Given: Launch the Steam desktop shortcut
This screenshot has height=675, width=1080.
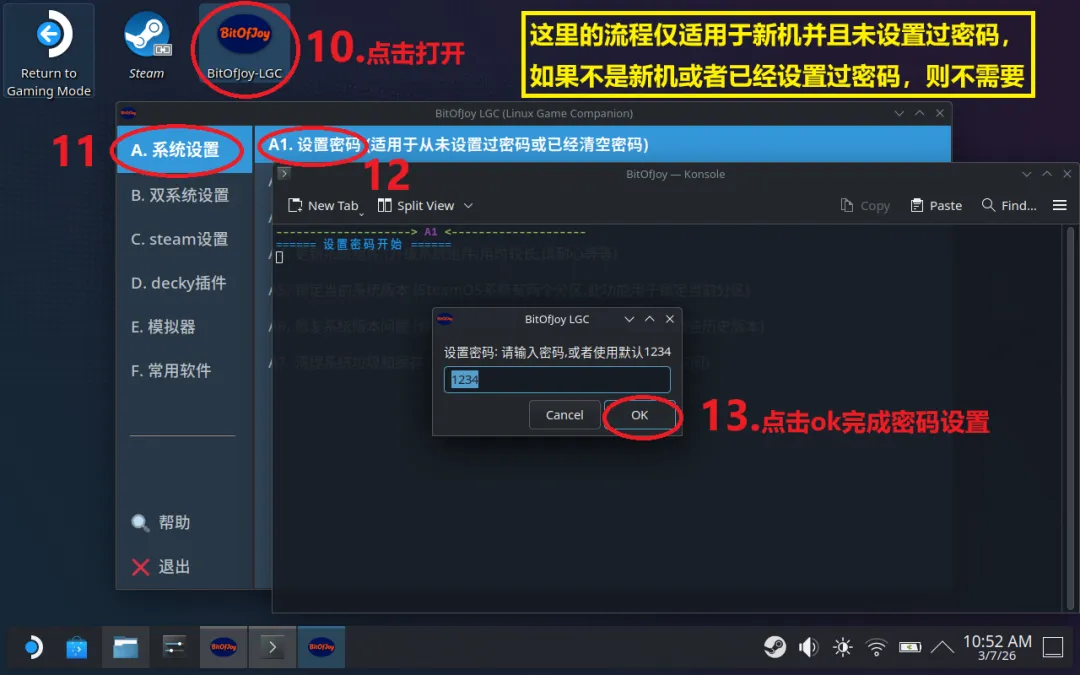Looking at the screenshot, I should 146,47.
